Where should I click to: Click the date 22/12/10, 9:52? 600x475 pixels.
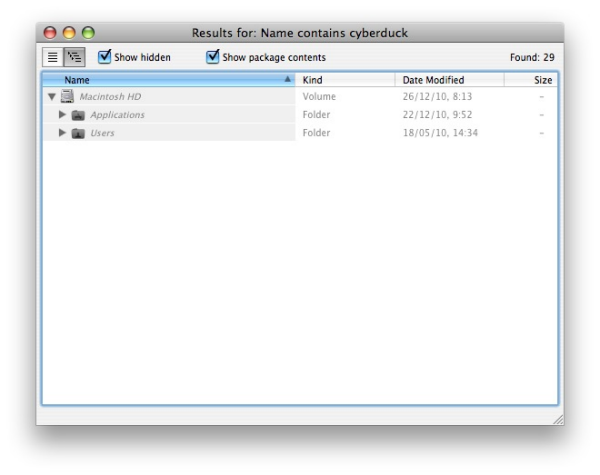coord(437,114)
